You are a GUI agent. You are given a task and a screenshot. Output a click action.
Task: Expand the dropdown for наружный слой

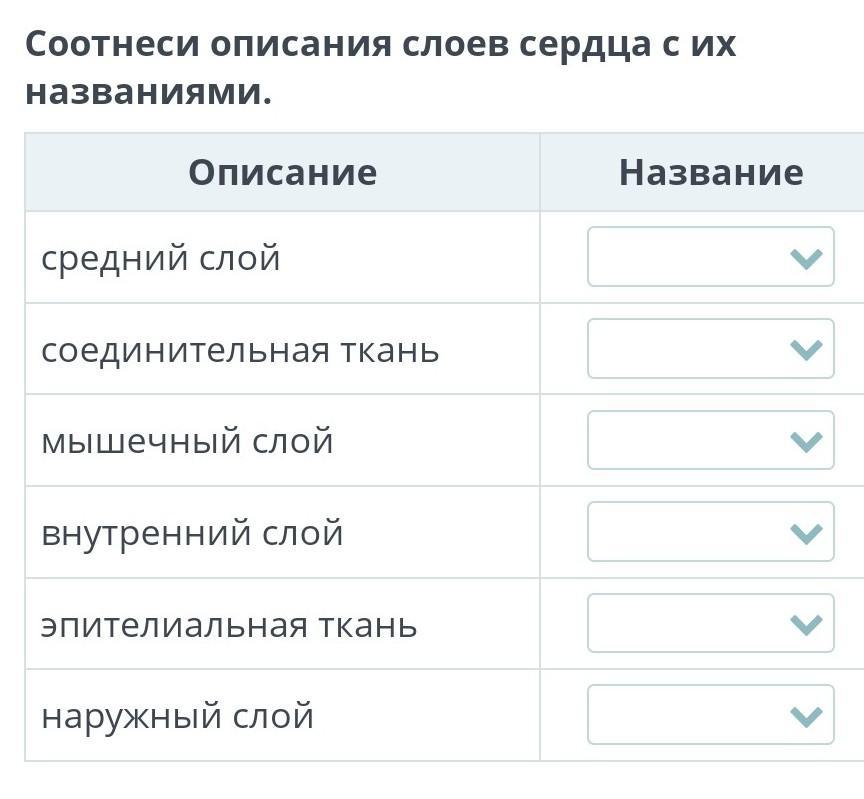710,715
